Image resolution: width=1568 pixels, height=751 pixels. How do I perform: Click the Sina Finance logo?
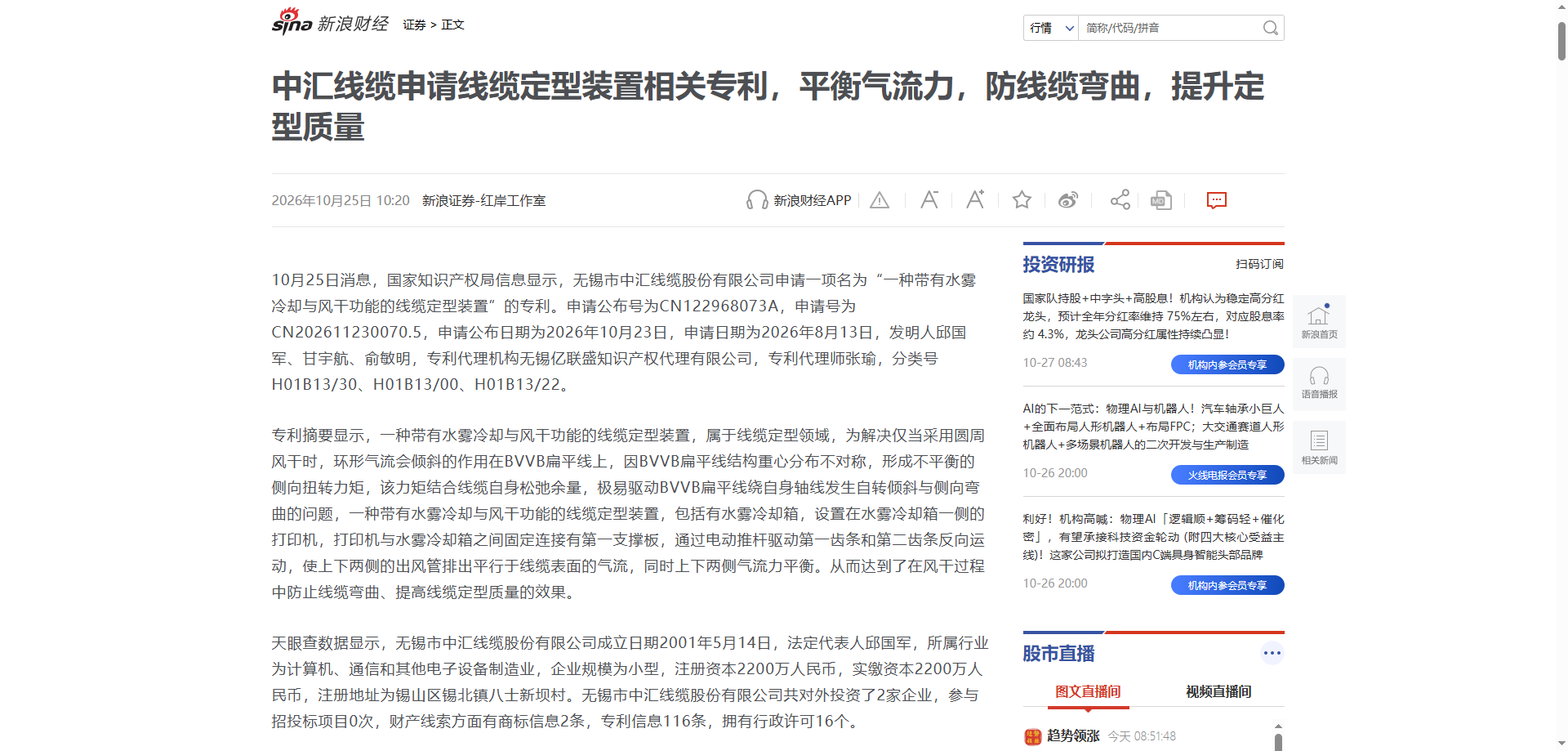330,22
